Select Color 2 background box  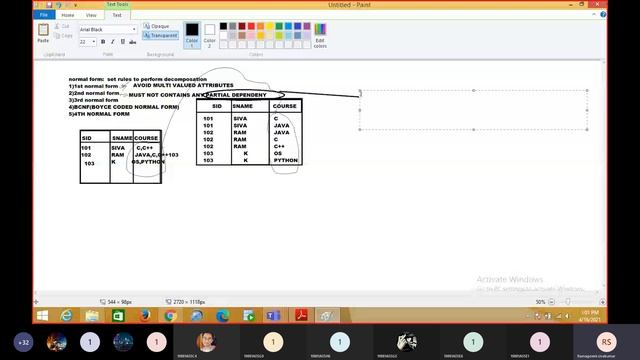[x=209, y=36]
